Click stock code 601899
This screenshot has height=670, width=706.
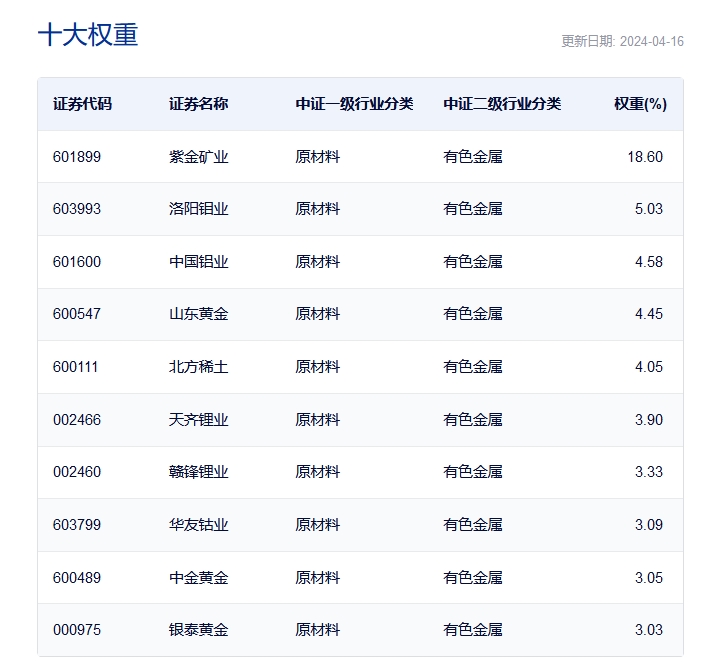pyautogui.click(x=77, y=157)
